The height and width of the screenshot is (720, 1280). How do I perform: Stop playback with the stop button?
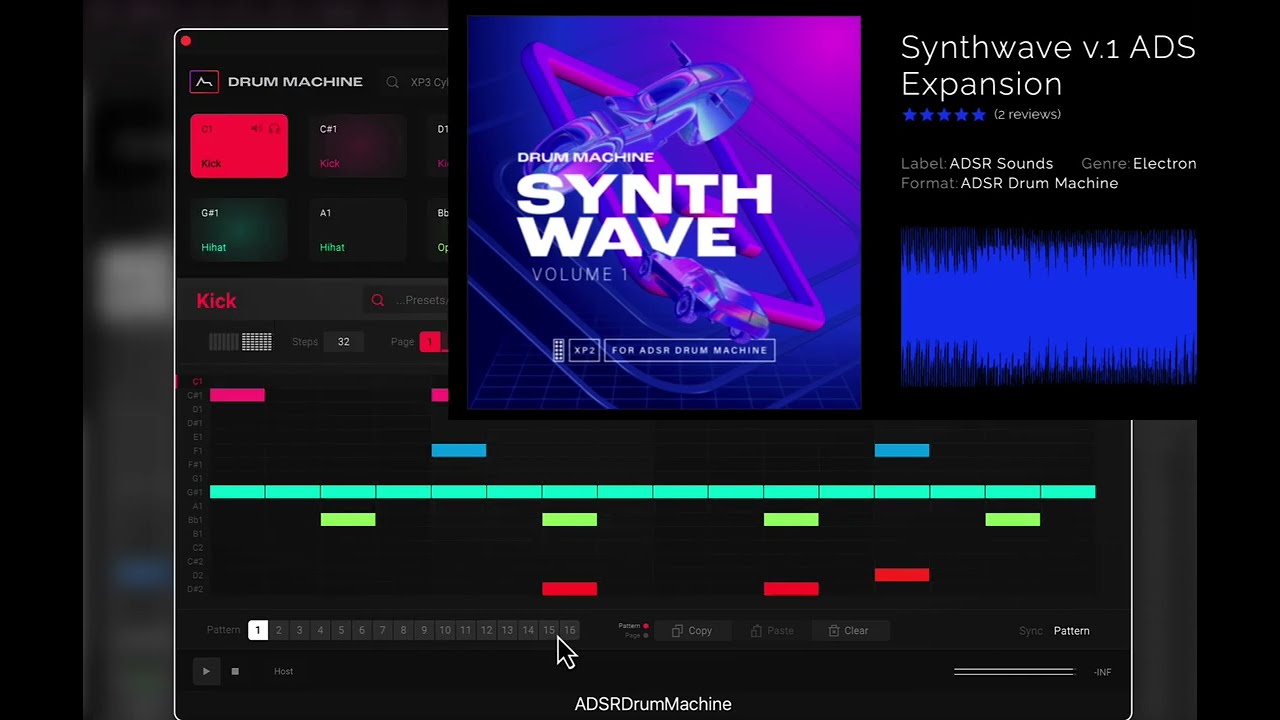[x=235, y=671]
